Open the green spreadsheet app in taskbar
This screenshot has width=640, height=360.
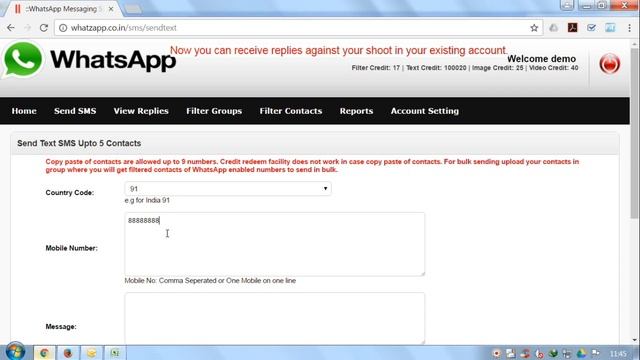click(115, 353)
